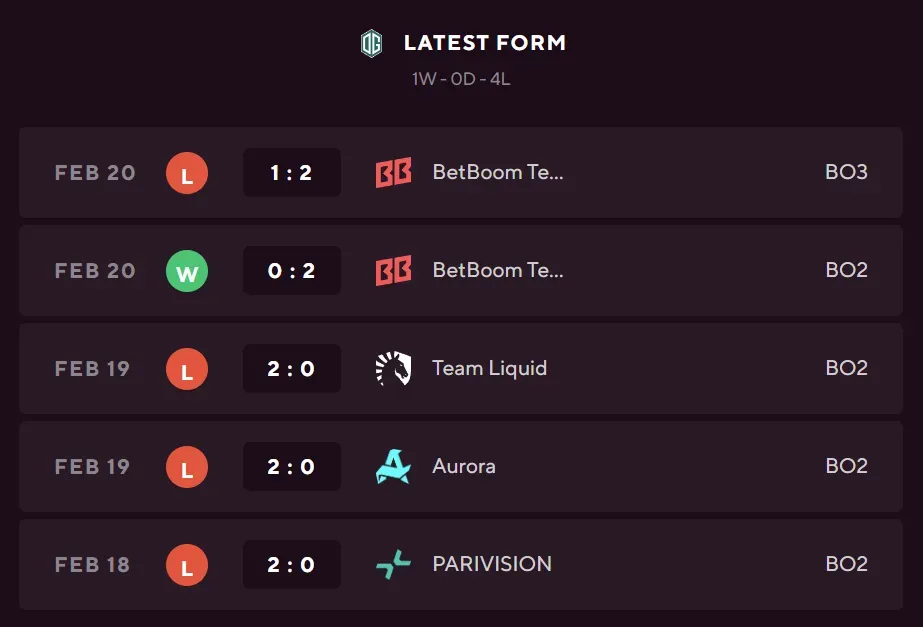Screen dimensions: 923x627
Task: Click BetBoom logo in the 0:2 match row
Action: coord(393,271)
